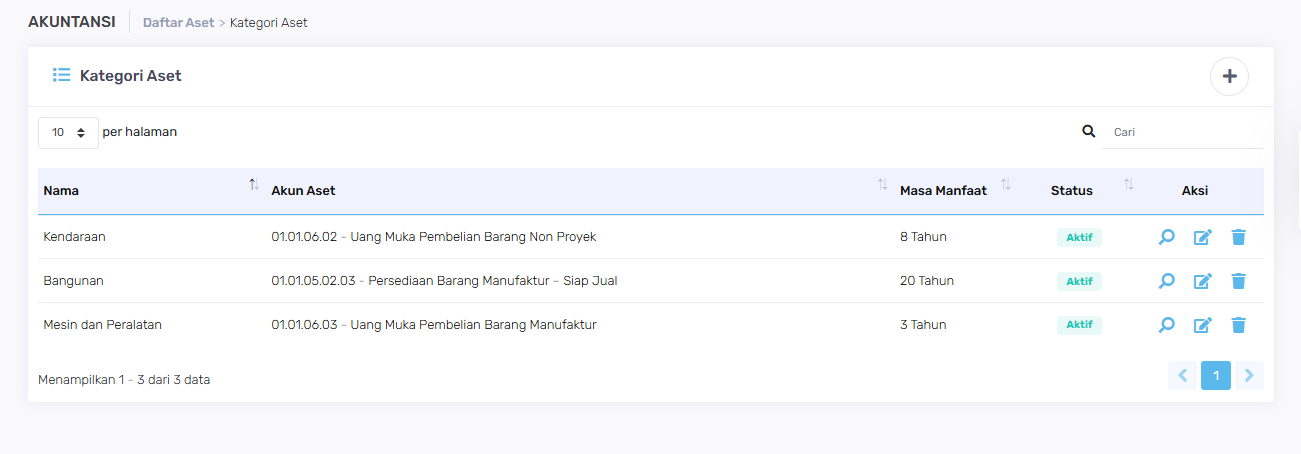
Task: Open Daftar Aset breadcrumb link
Action: click(x=178, y=22)
